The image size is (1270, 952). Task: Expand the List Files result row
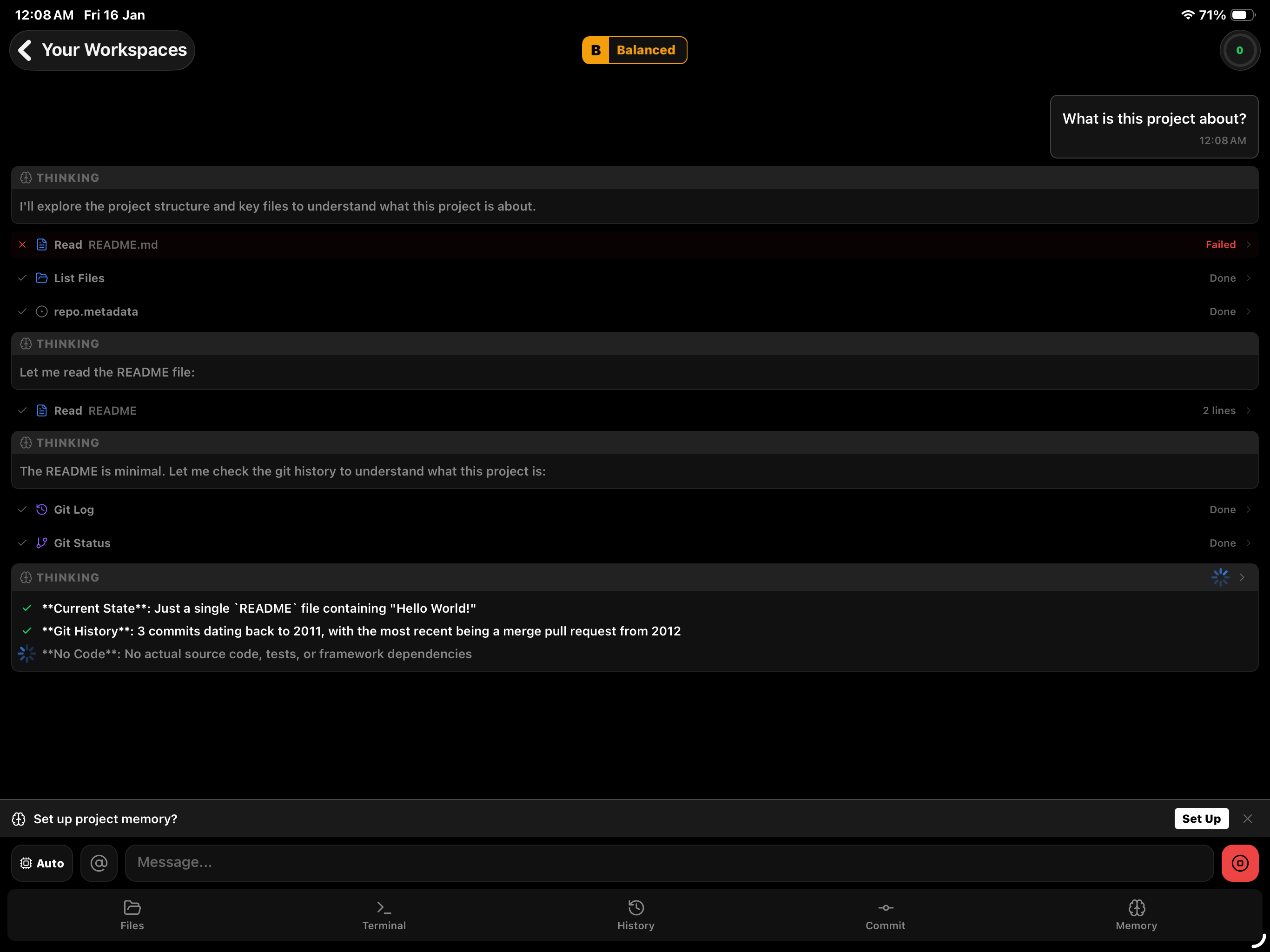[x=635, y=278]
